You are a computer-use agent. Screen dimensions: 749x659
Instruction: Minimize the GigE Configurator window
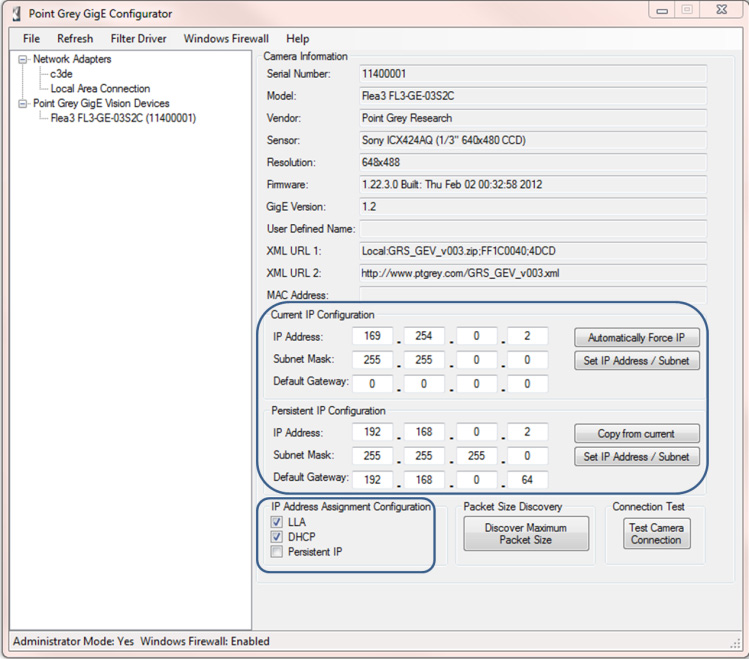point(662,11)
